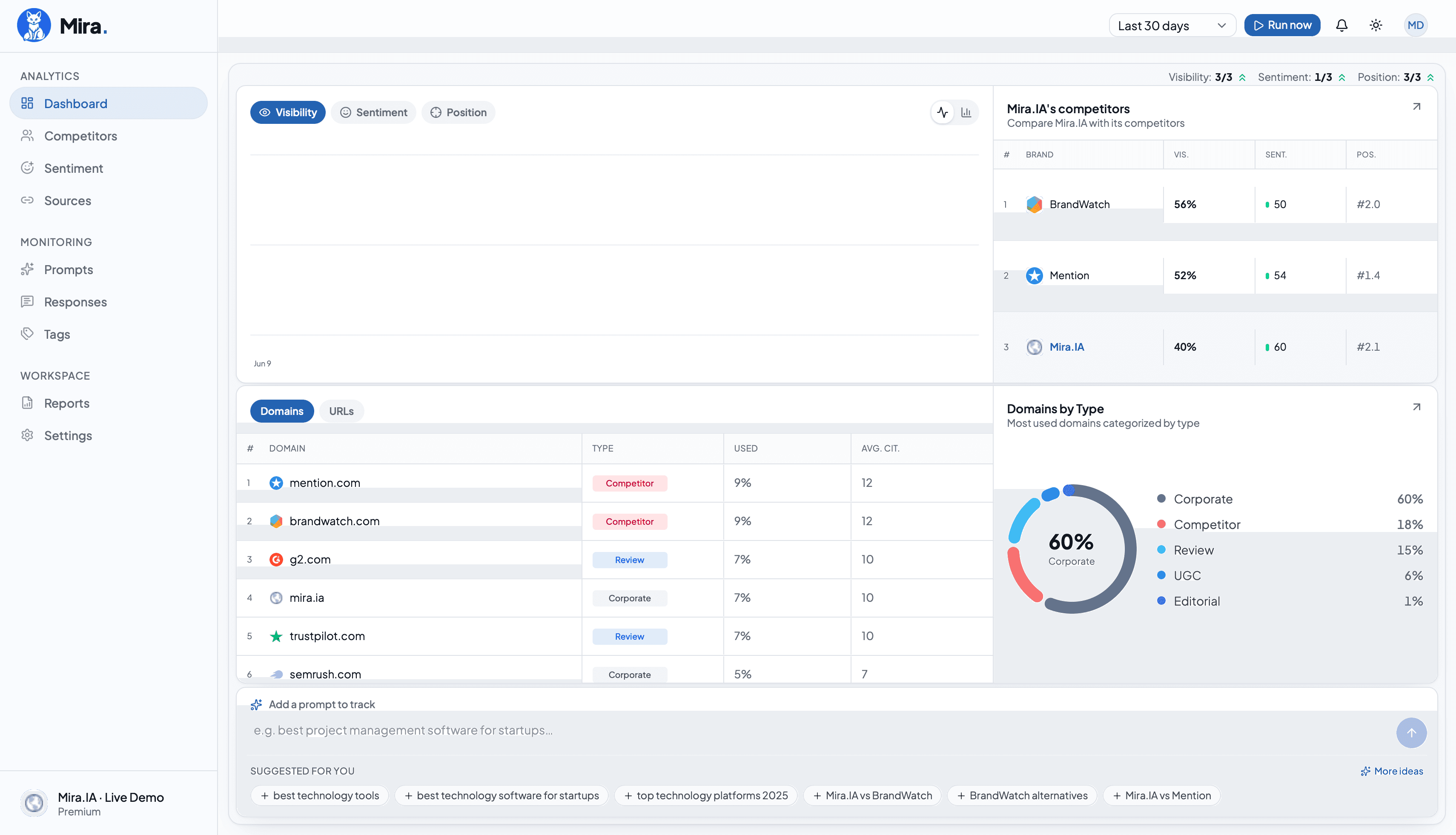Select the Visibility metric pill
Screen dimensions: 1456x835
pos(287,112)
